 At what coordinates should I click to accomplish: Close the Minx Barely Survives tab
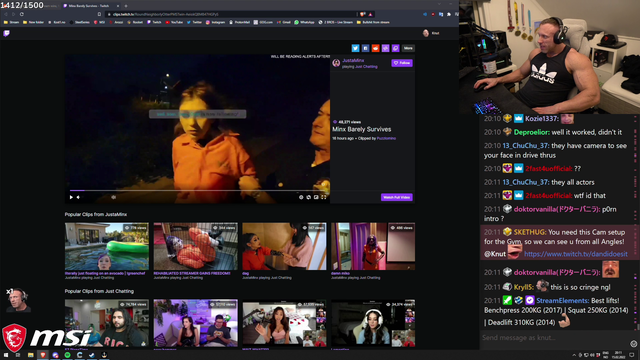pyautogui.click(x=118, y=6)
